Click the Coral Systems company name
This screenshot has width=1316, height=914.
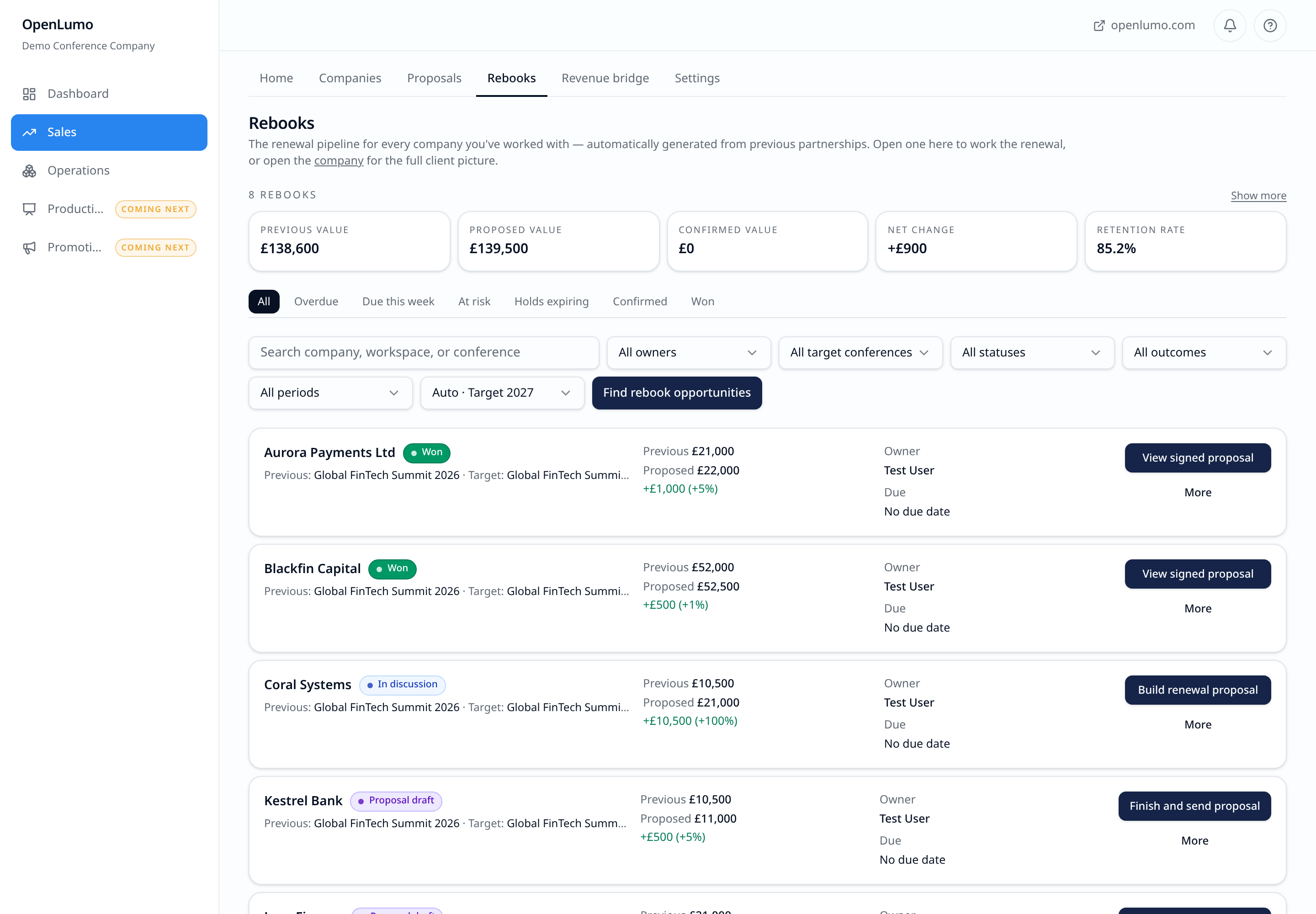pos(308,685)
